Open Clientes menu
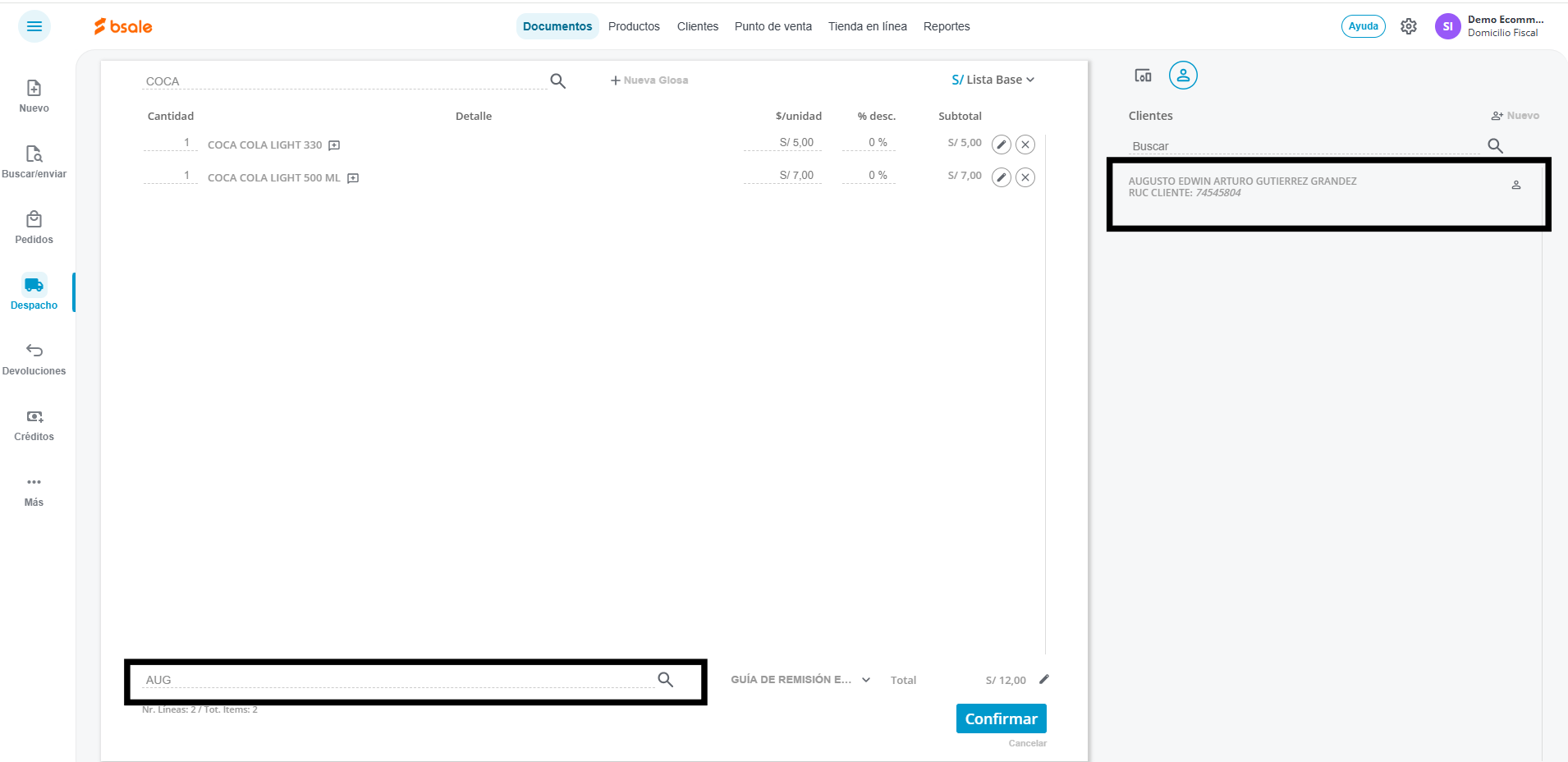The width and height of the screenshot is (1568, 762). pyautogui.click(x=698, y=26)
